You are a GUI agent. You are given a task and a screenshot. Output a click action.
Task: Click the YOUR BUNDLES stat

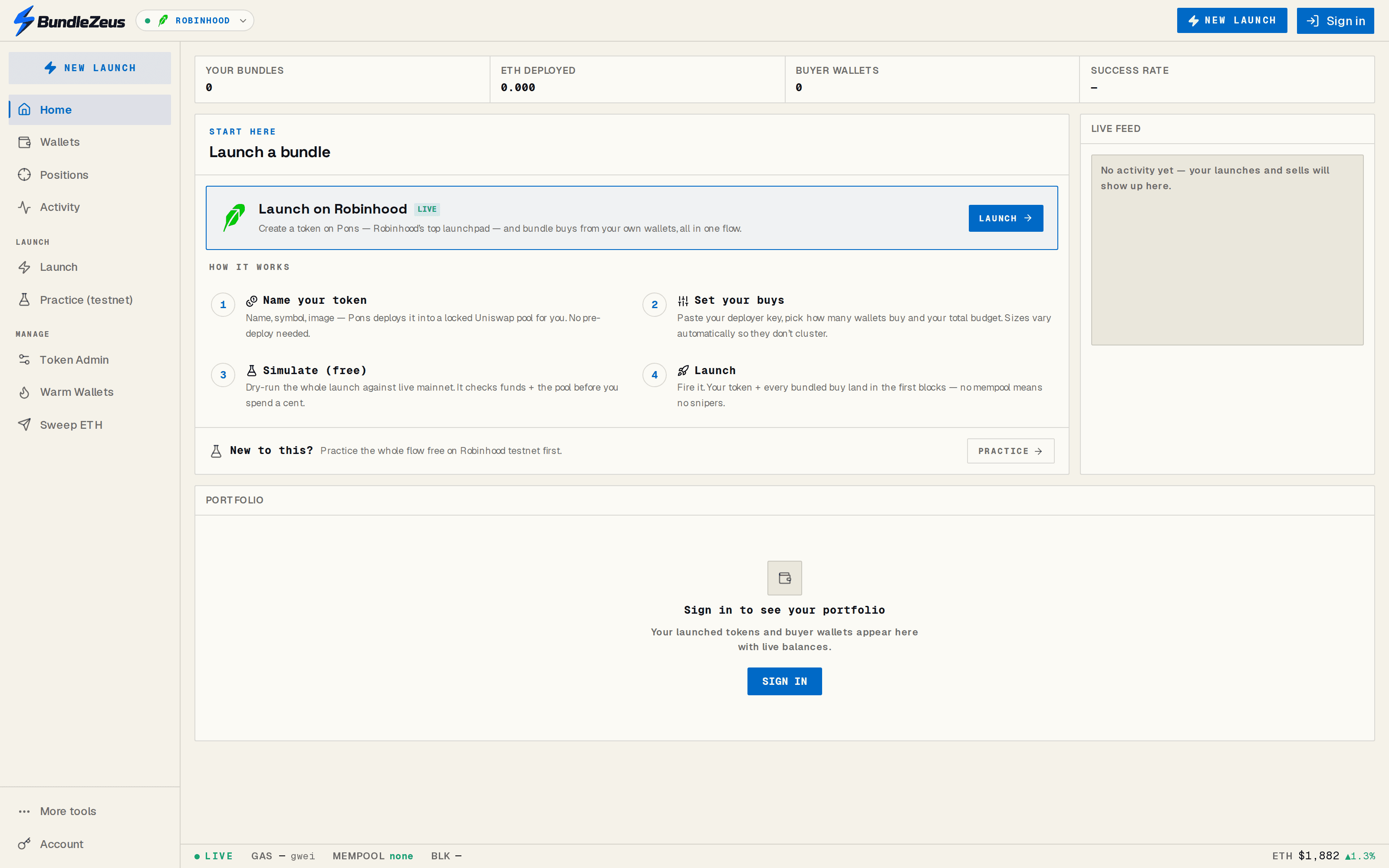click(x=342, y=79)
